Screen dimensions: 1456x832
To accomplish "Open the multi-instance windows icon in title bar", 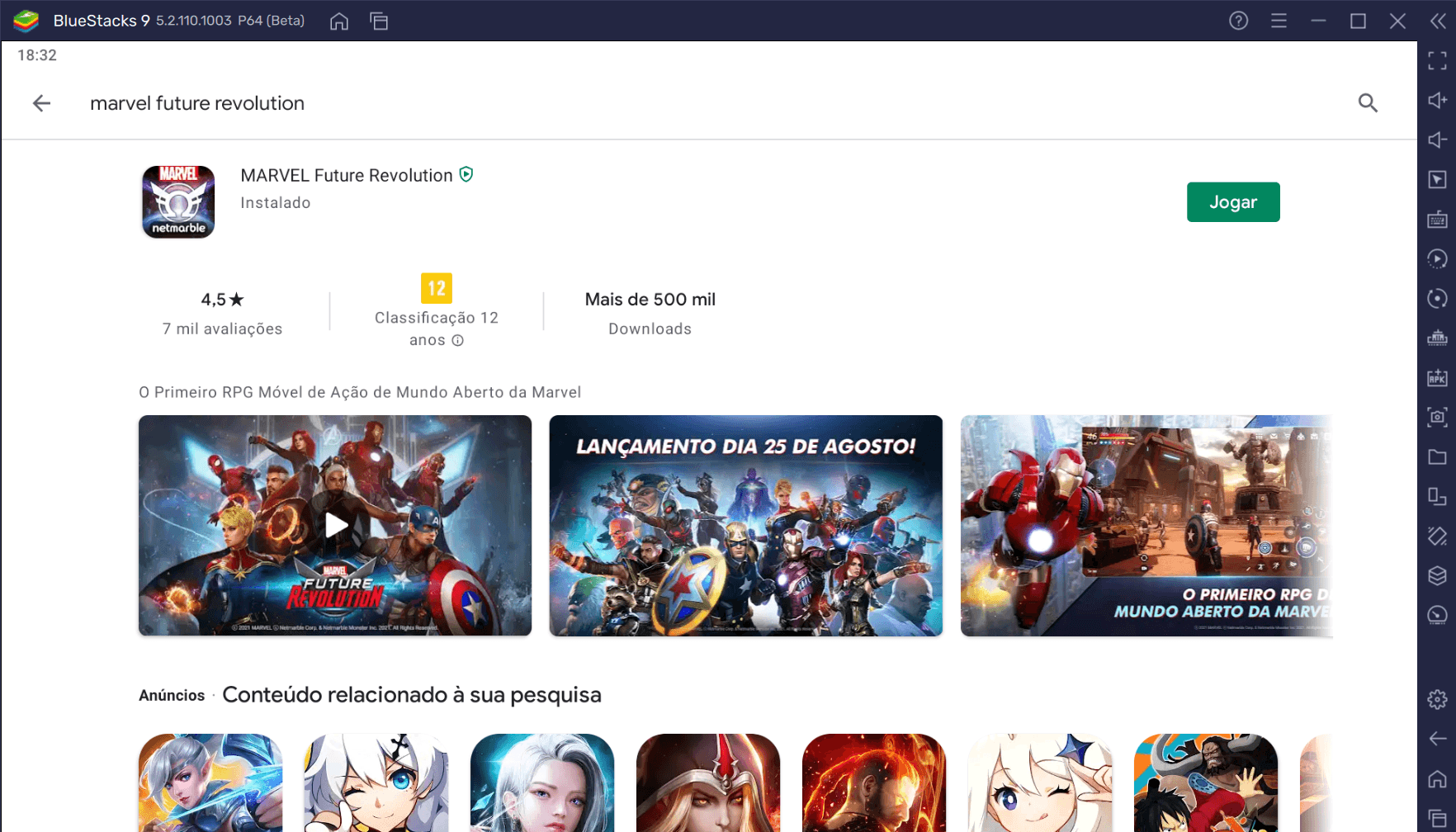I will coord(380,21).
